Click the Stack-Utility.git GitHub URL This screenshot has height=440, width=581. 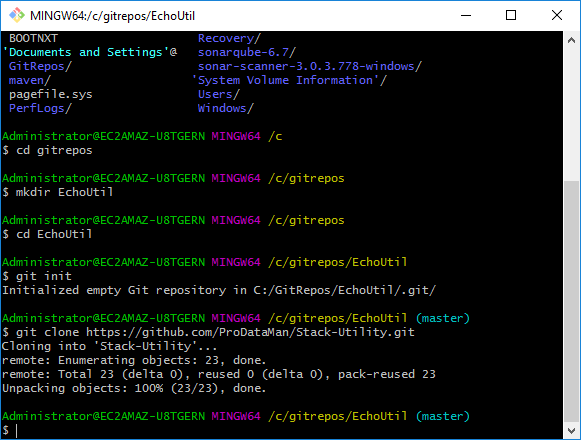coord(250,332)
